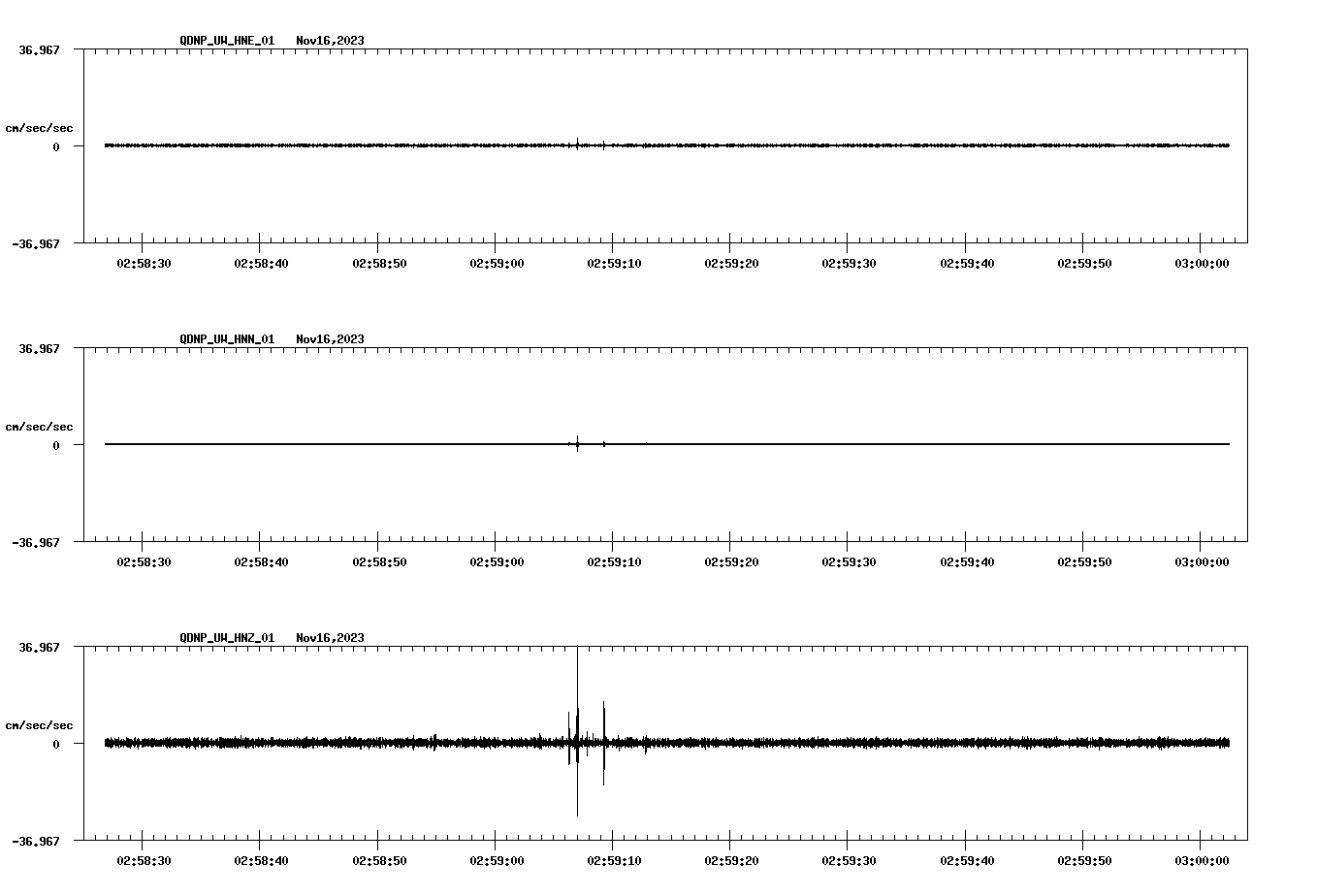Click the 02:59:20 time label under the HNZ plot

pos(731,860)
